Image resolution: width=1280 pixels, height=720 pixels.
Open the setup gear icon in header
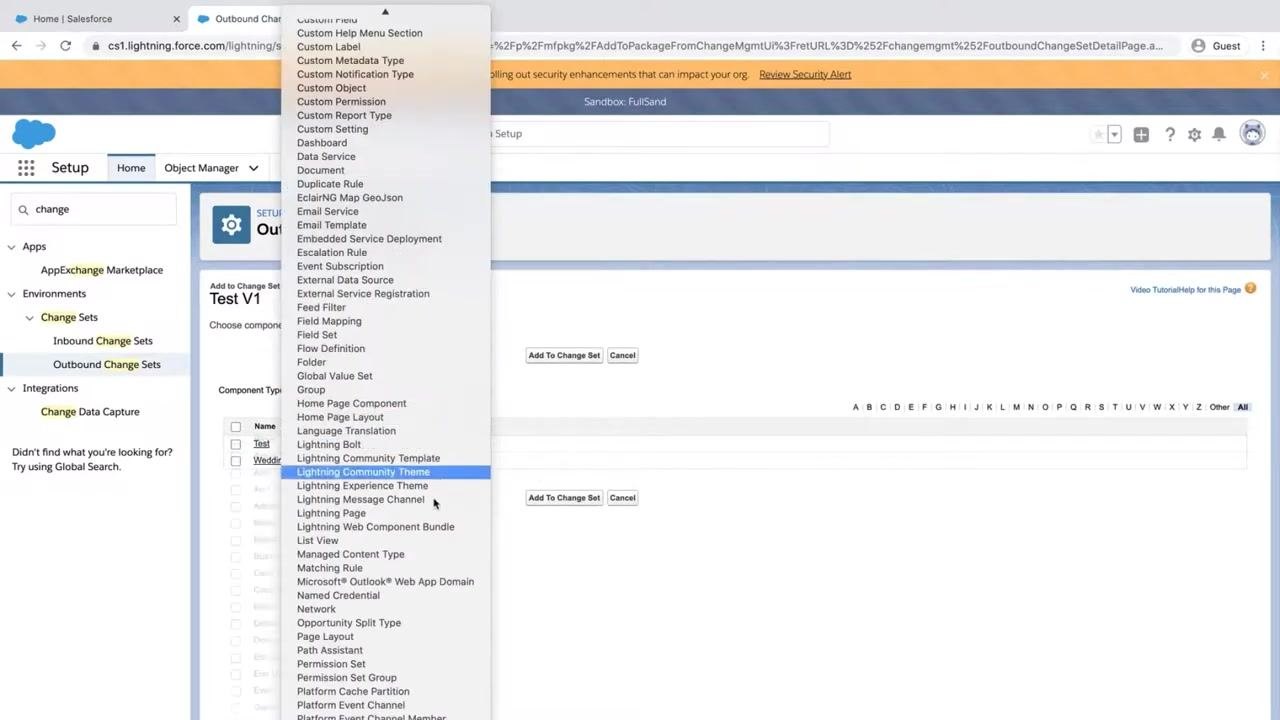1194,134
